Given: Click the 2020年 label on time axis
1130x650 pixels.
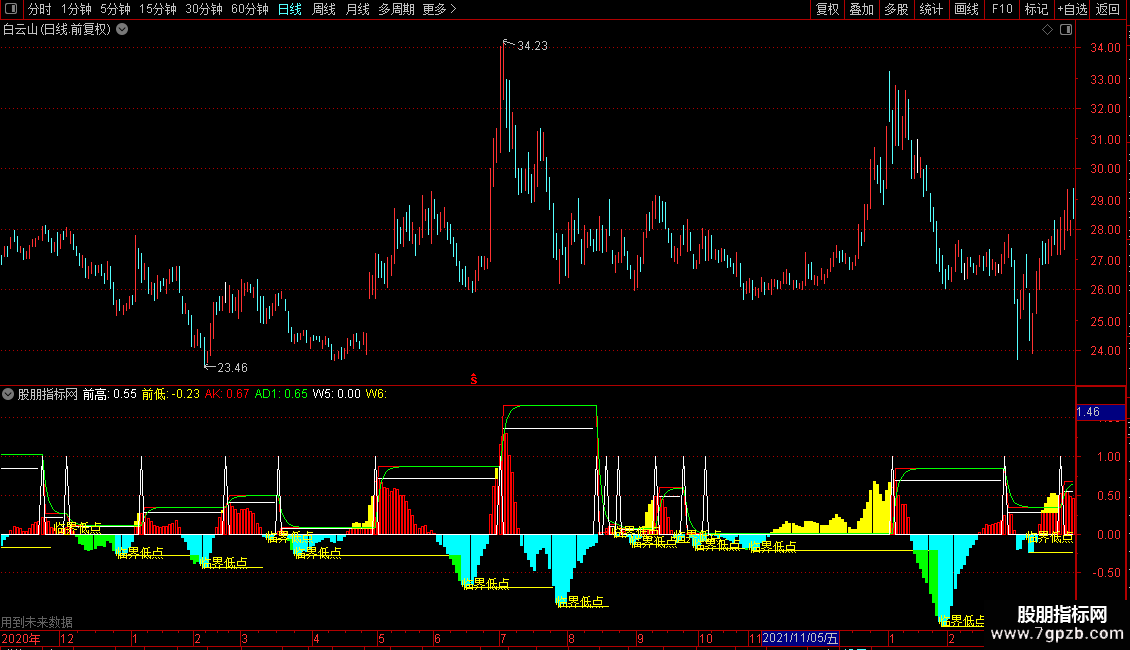Looking at the screenshot, I should 21,638.
